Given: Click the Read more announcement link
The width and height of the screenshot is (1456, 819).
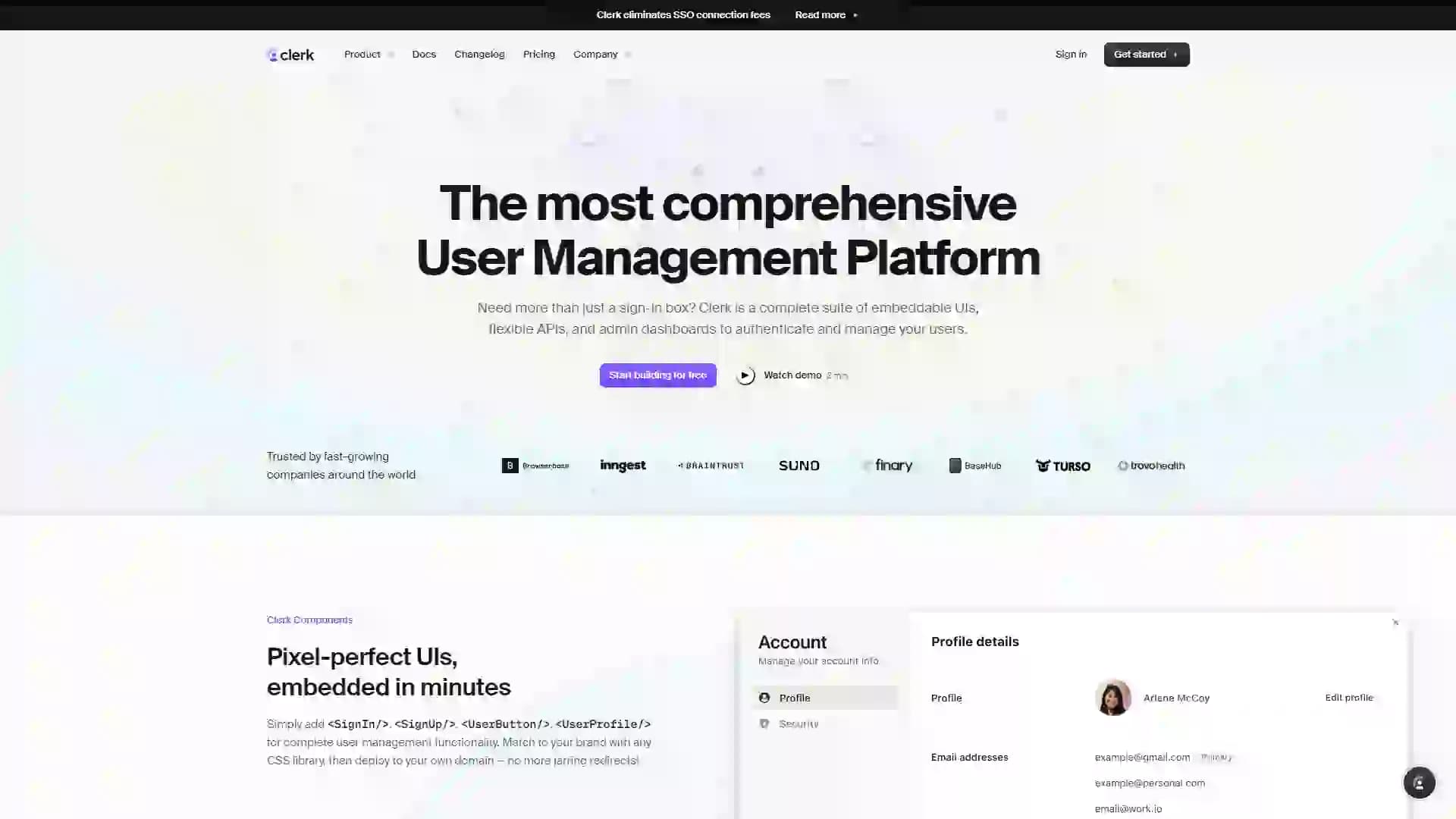Looking at the screenshot, I should click(826, 14).
